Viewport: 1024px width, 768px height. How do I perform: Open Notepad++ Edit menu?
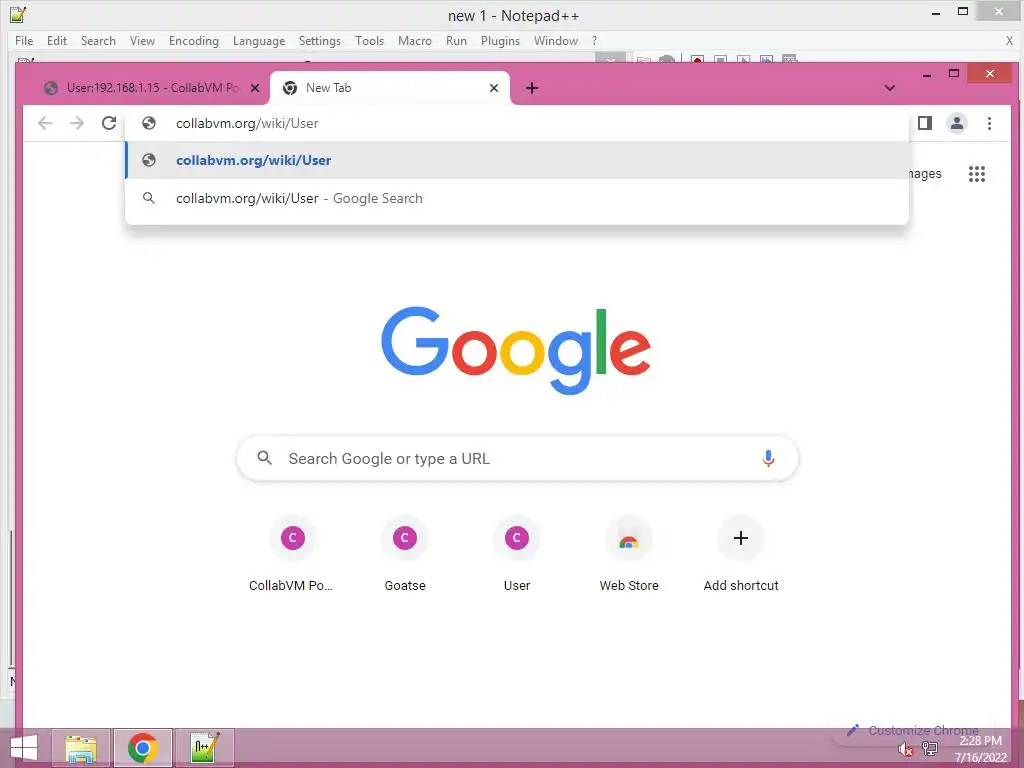point(57,40)
